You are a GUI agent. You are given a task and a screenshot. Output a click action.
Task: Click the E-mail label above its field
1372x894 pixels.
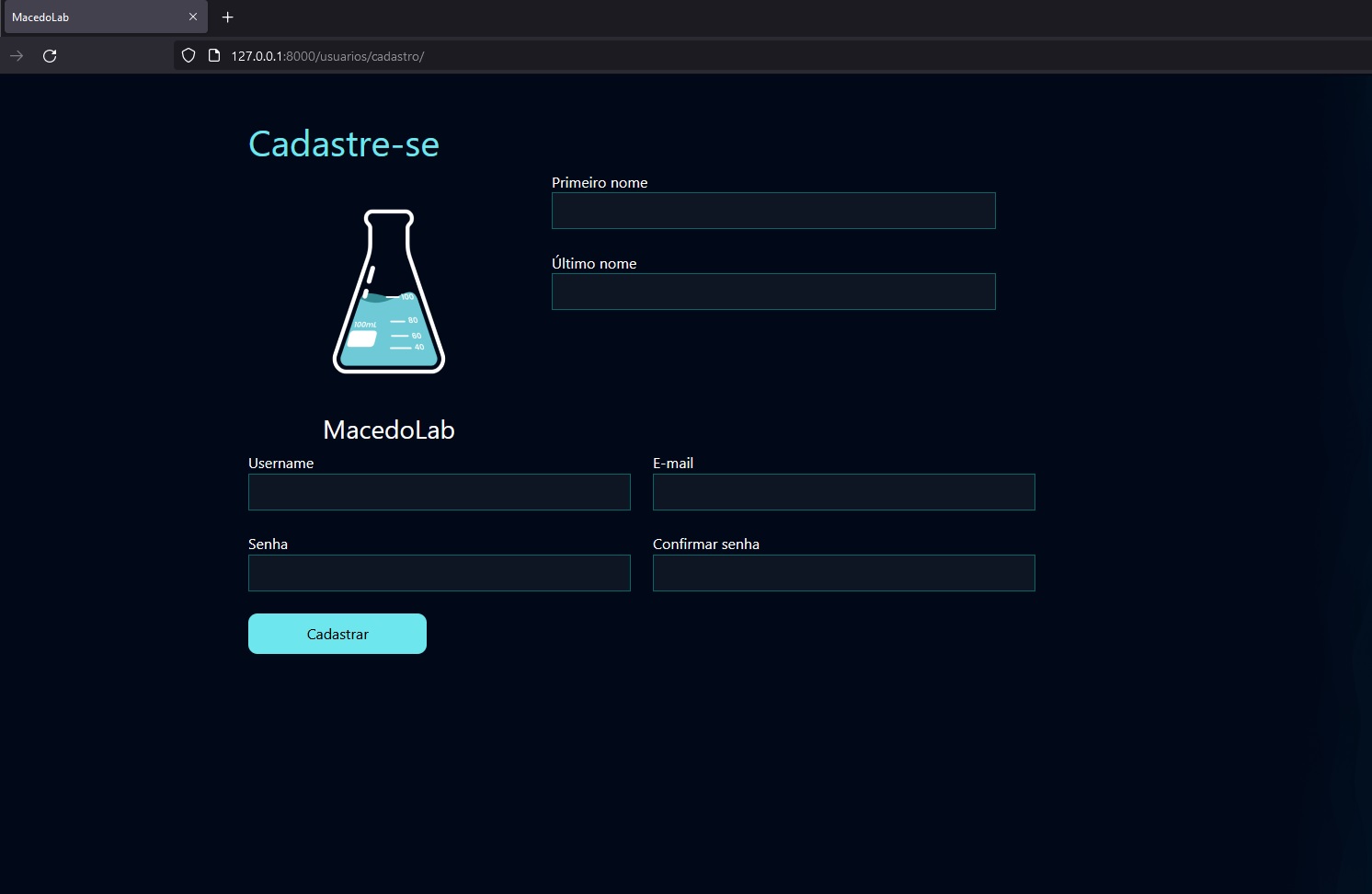click(x=672, y=463)
